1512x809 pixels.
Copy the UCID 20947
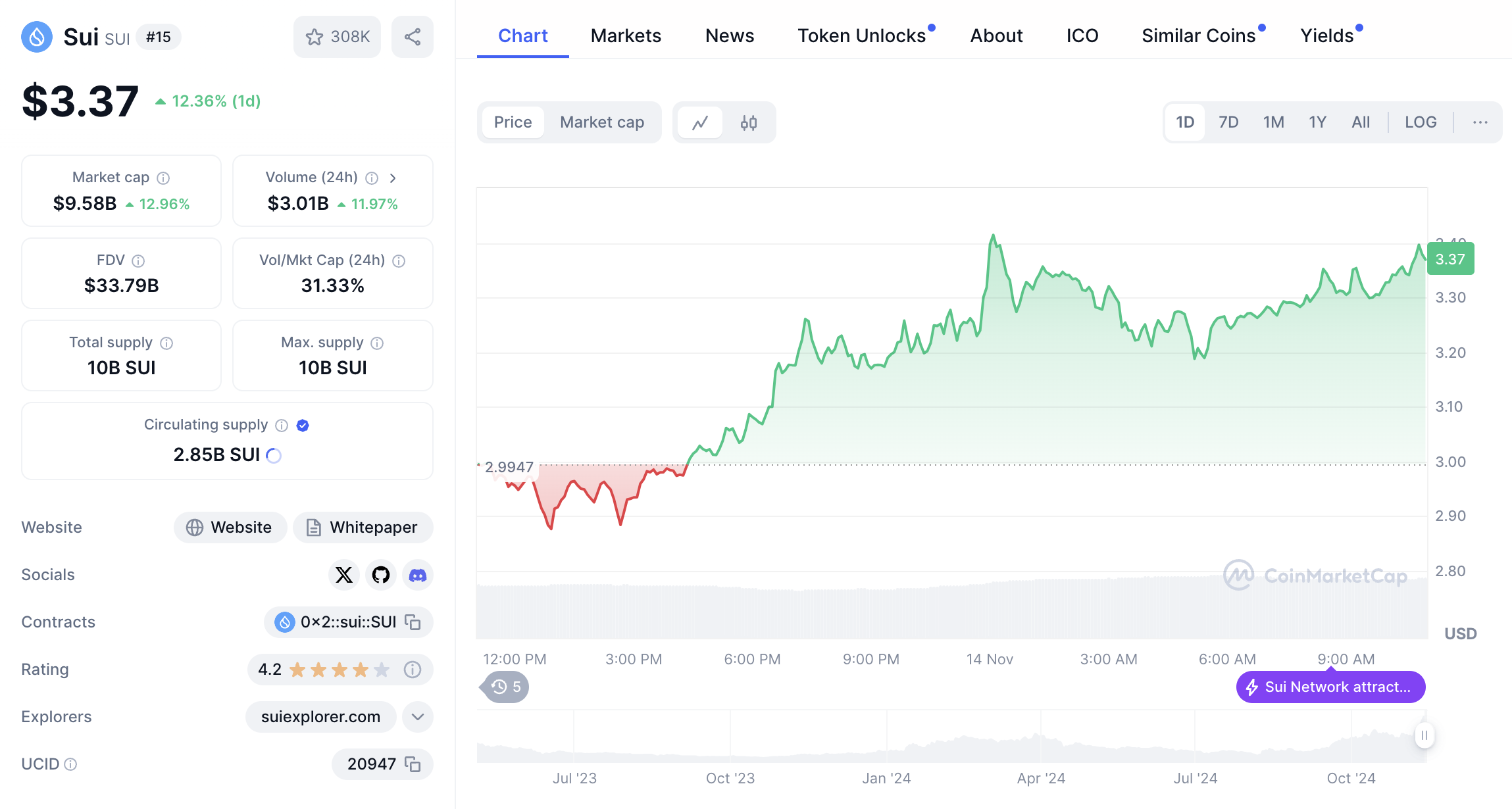pos(413,764)
